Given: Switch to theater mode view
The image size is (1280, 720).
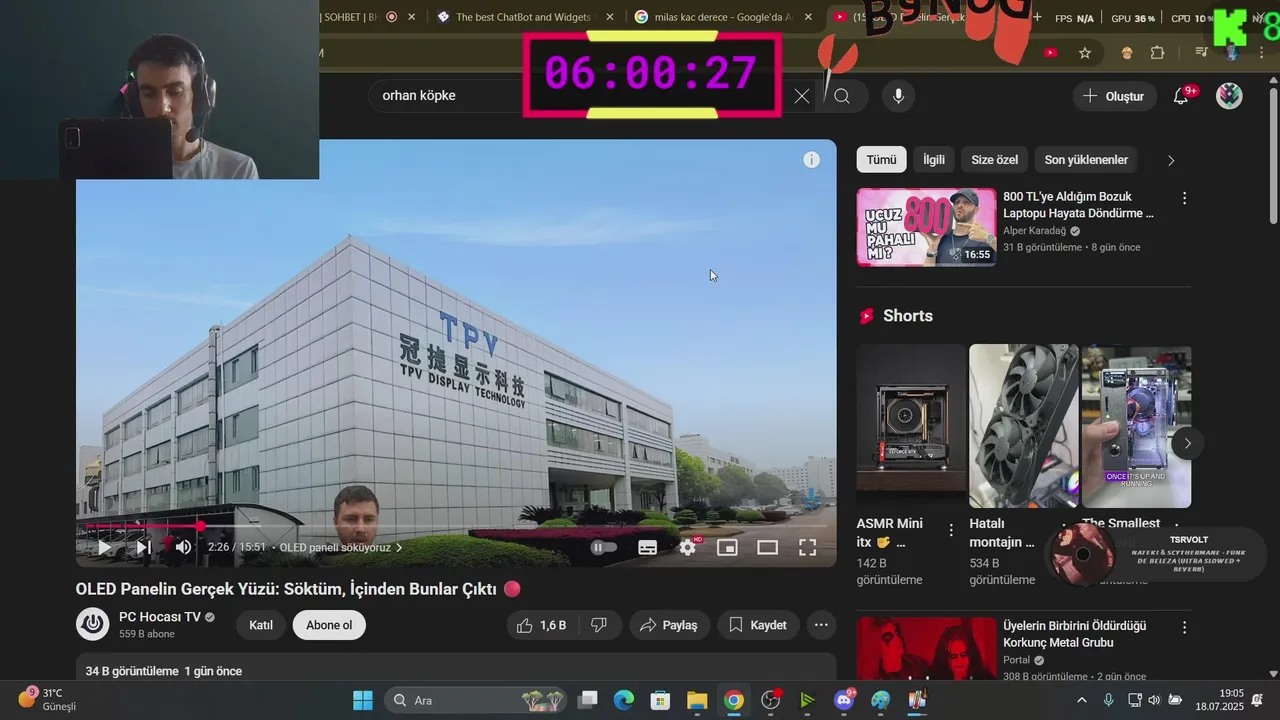Looking at the screenshot, I should tap(767, 547).
